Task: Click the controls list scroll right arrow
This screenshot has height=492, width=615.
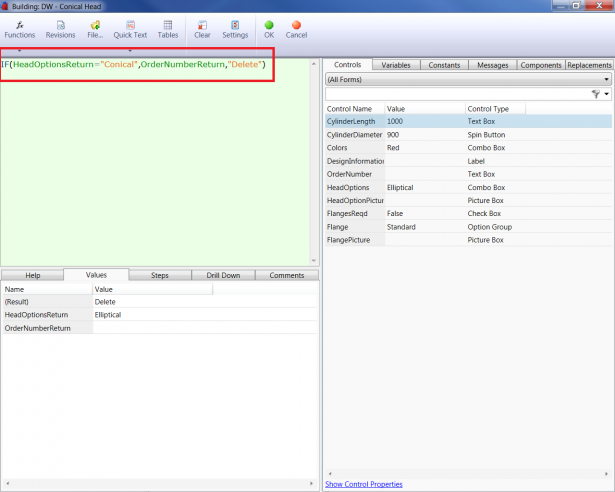Action: pos(606,474)
